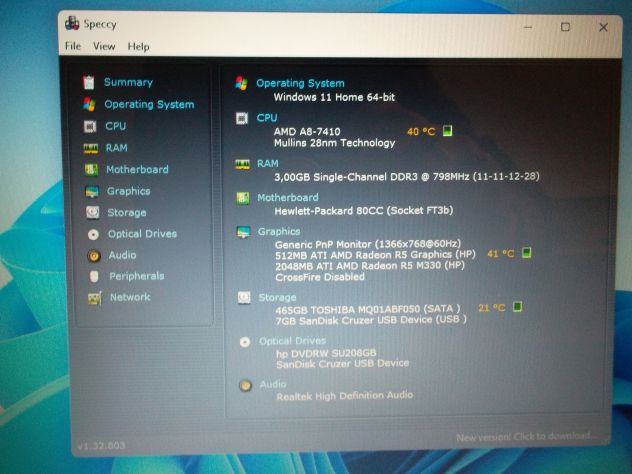The width and height of the screenshot is (632, 474).
Task: Go to Motherboard section in sidebar
Action: 137,169
